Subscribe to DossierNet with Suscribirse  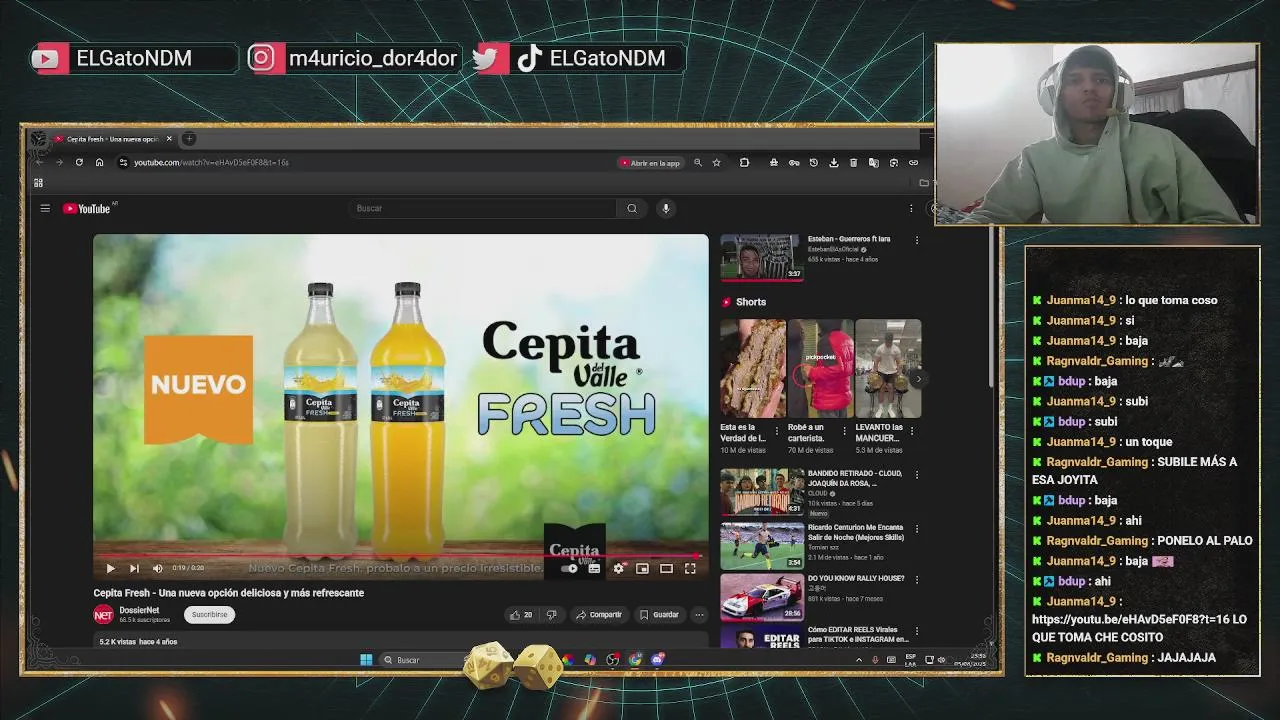point(210,614)
